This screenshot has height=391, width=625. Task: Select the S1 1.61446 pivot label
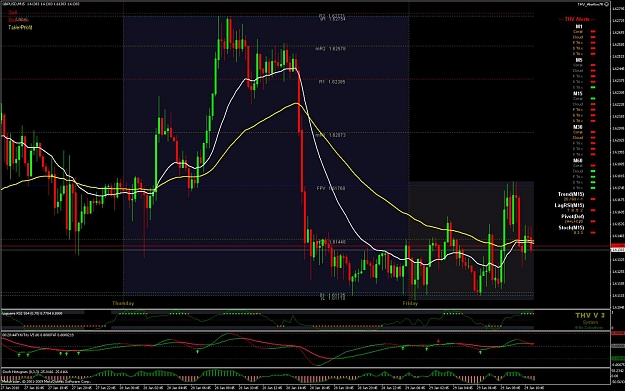(332, 242)
